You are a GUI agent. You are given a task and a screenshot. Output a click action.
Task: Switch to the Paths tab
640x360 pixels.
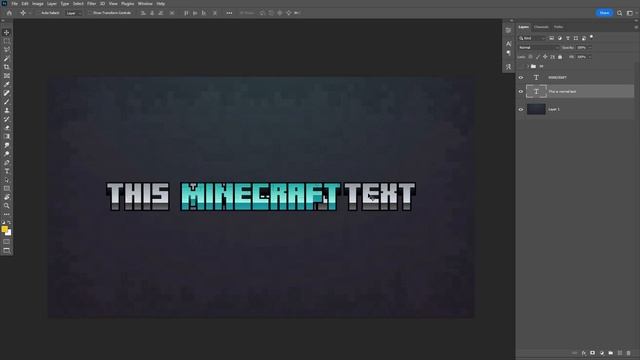(x=558, y=27)
